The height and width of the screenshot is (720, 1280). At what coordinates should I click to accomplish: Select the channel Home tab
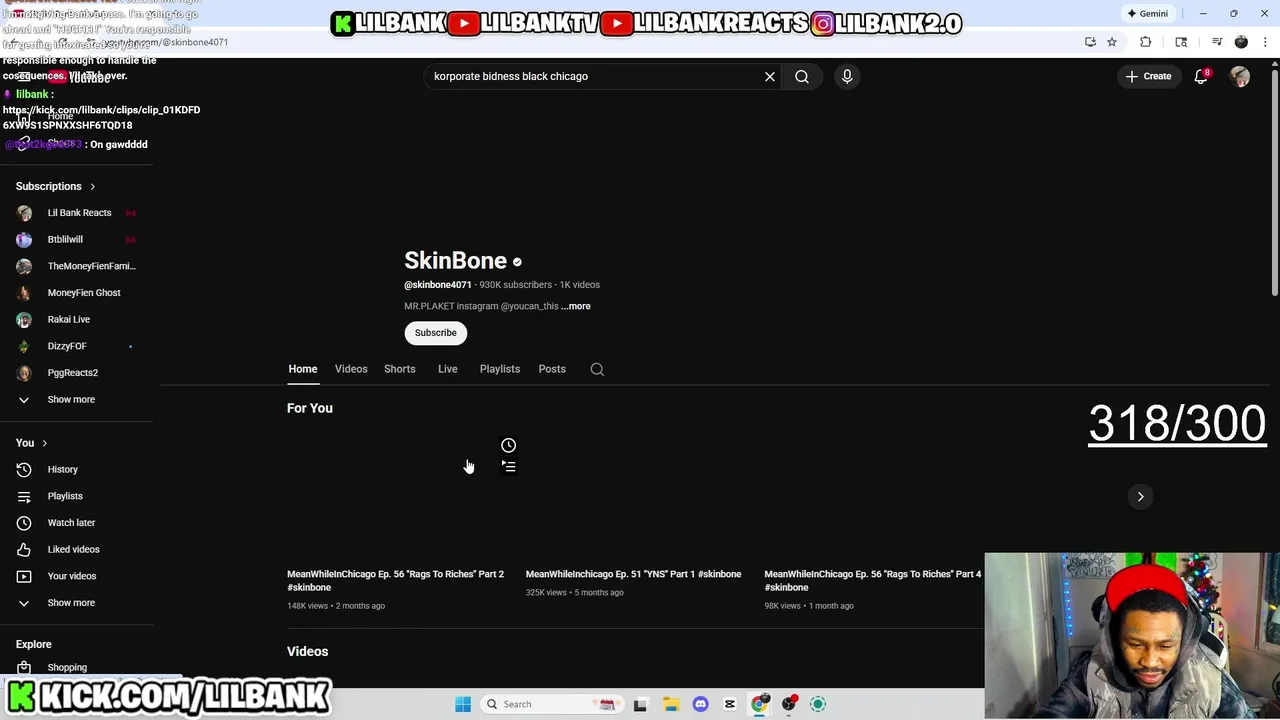pyautogui.click(x=303, y=369)
